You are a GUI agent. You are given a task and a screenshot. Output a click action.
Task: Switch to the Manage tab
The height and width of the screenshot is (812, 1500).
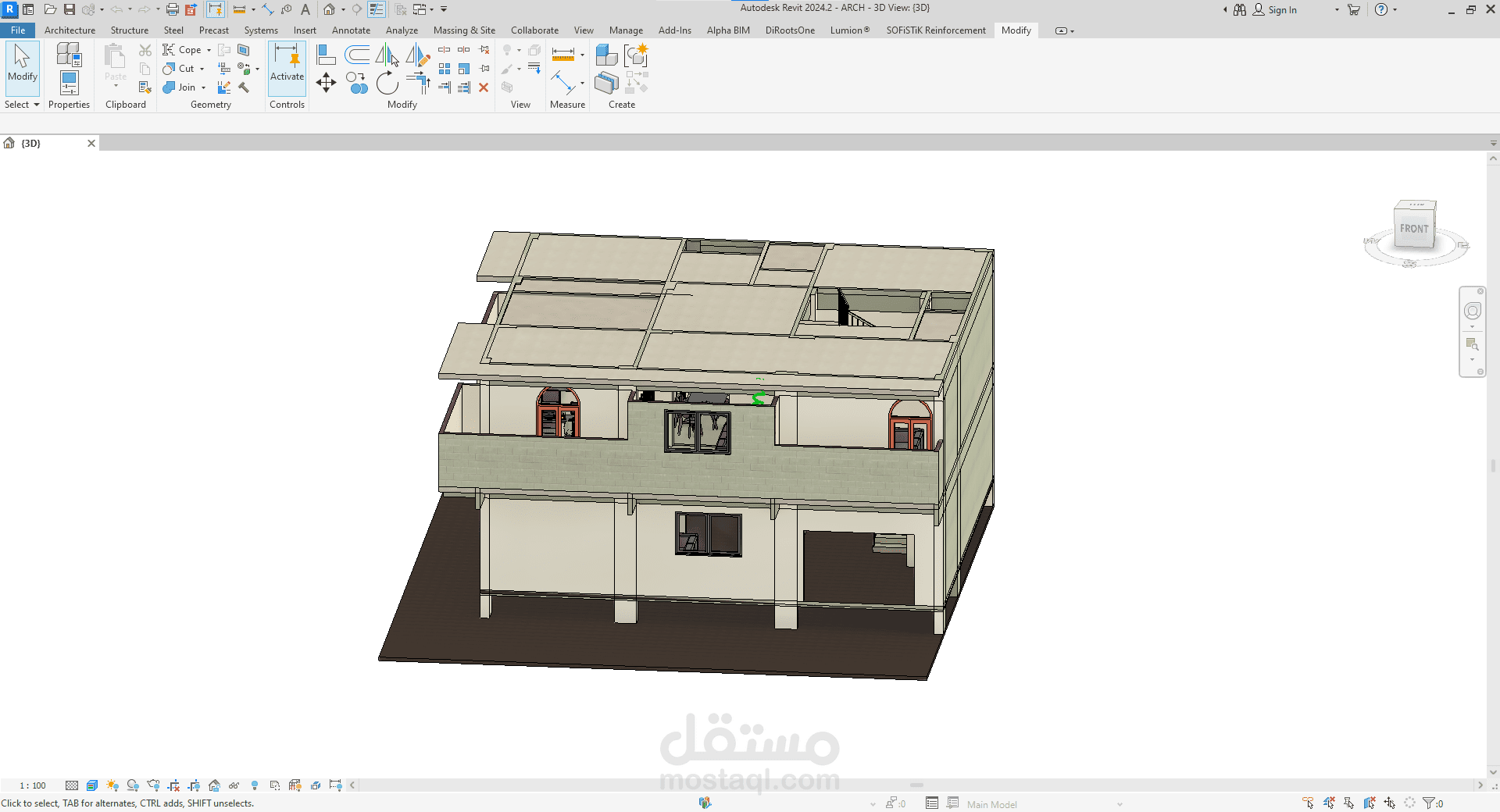click(626, 30)
